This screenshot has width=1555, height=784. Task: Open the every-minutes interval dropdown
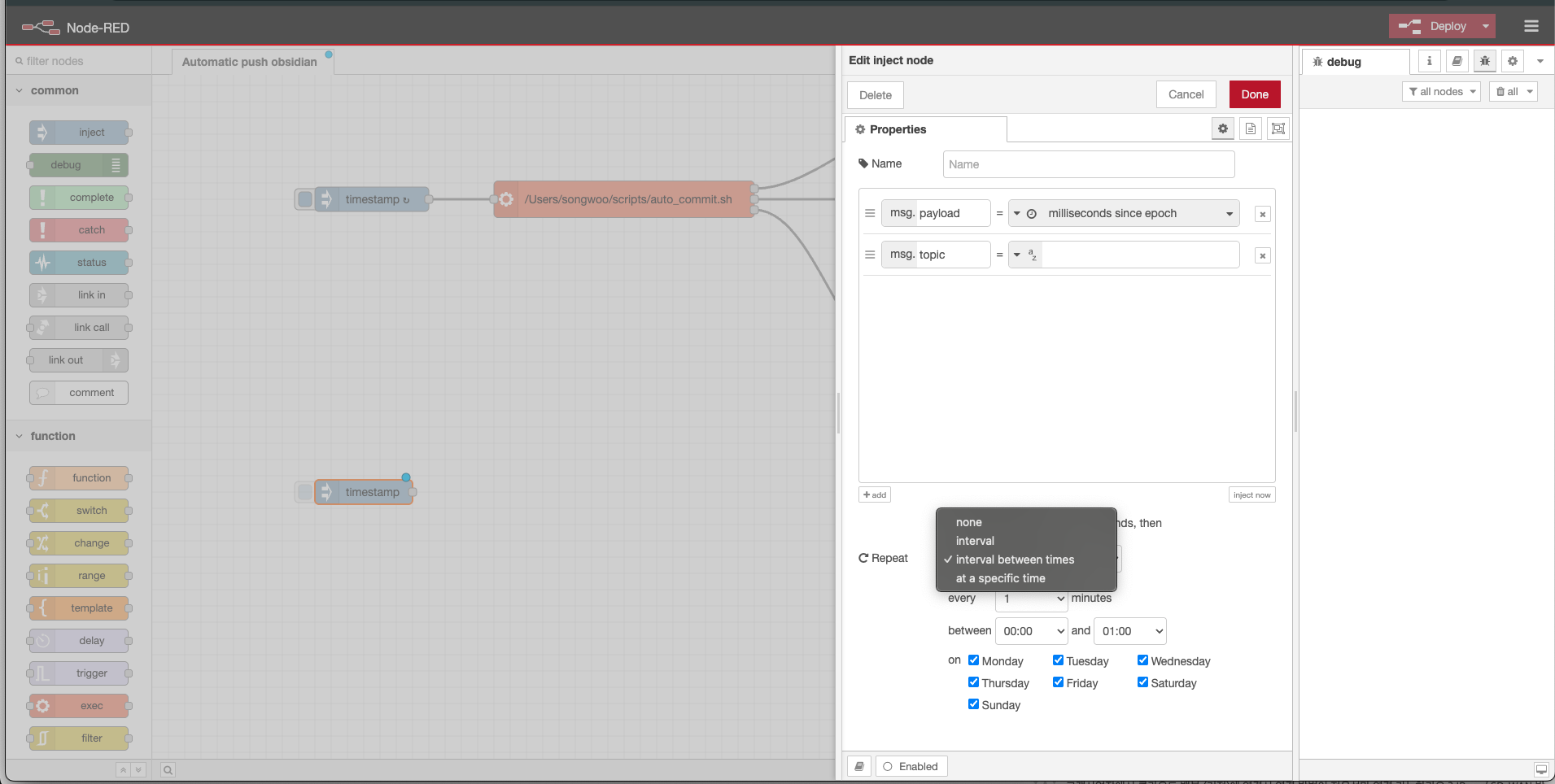point(1032,599)
